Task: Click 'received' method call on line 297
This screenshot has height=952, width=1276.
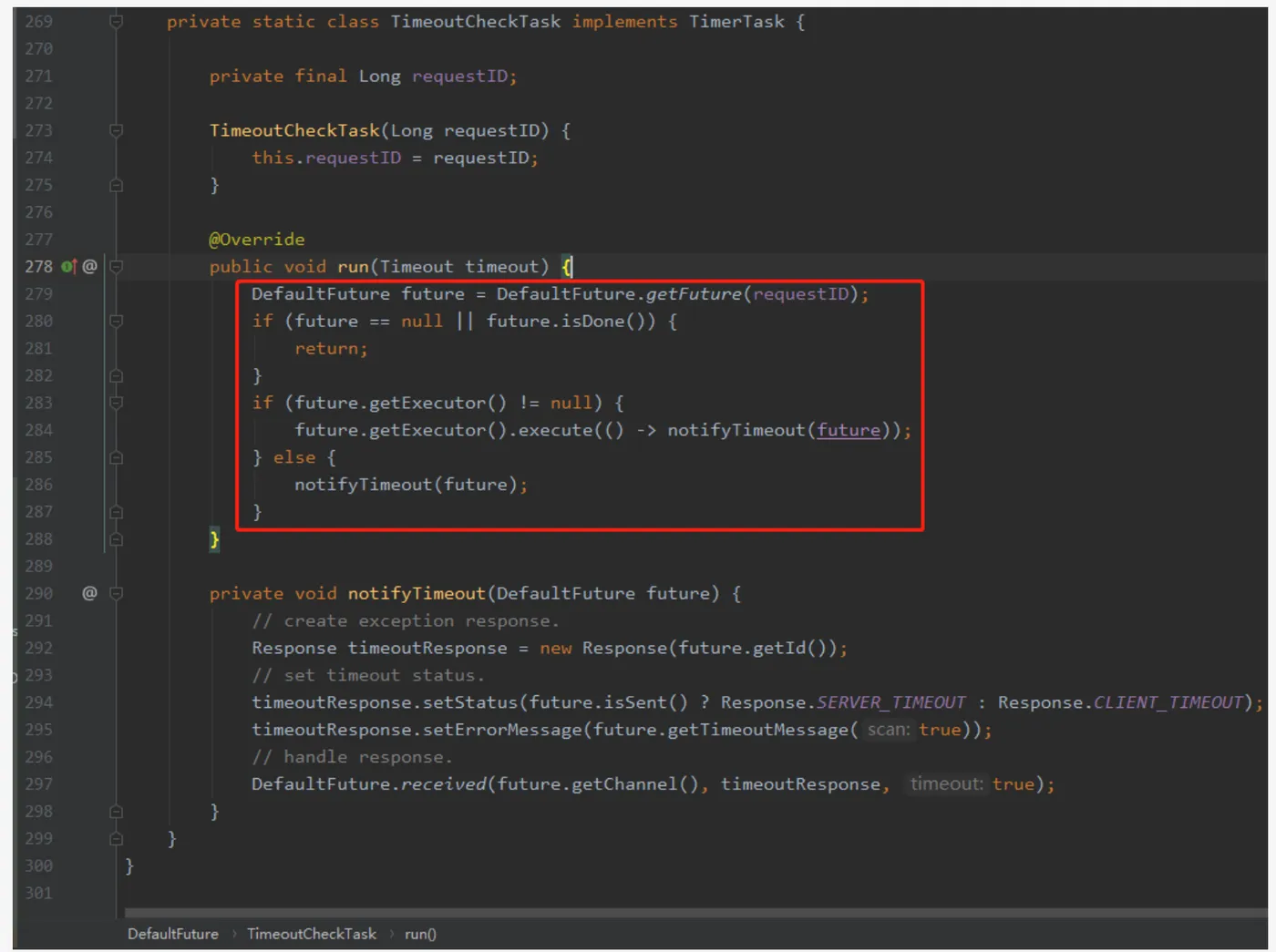Action: (x=444, y=784)
